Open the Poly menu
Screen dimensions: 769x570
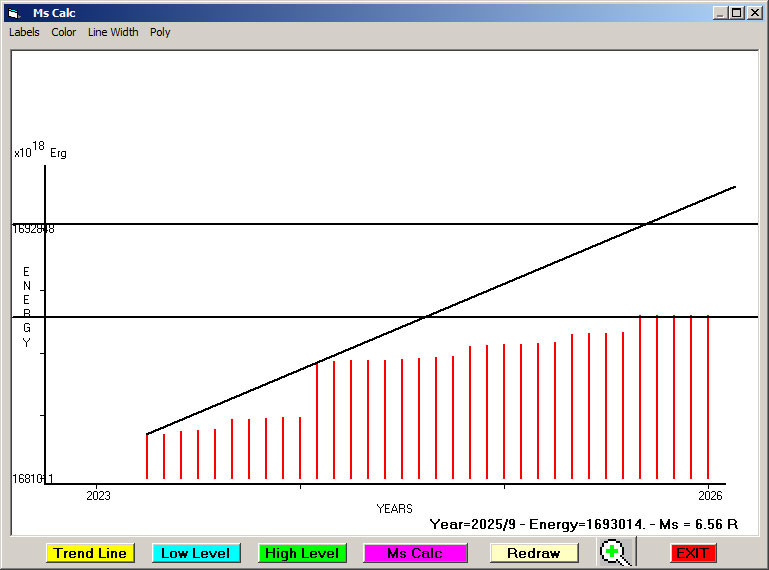tap(160, 32)
